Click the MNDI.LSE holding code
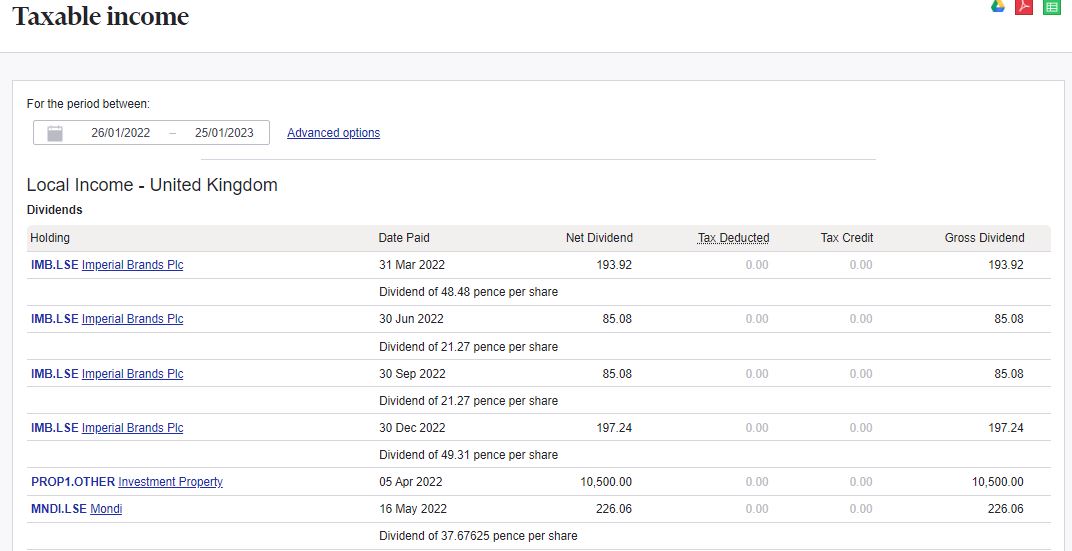This screenshot has width=1072, height=551. point(59,509)
